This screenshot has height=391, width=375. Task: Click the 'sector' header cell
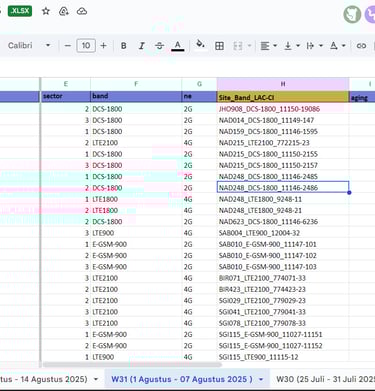66,96
